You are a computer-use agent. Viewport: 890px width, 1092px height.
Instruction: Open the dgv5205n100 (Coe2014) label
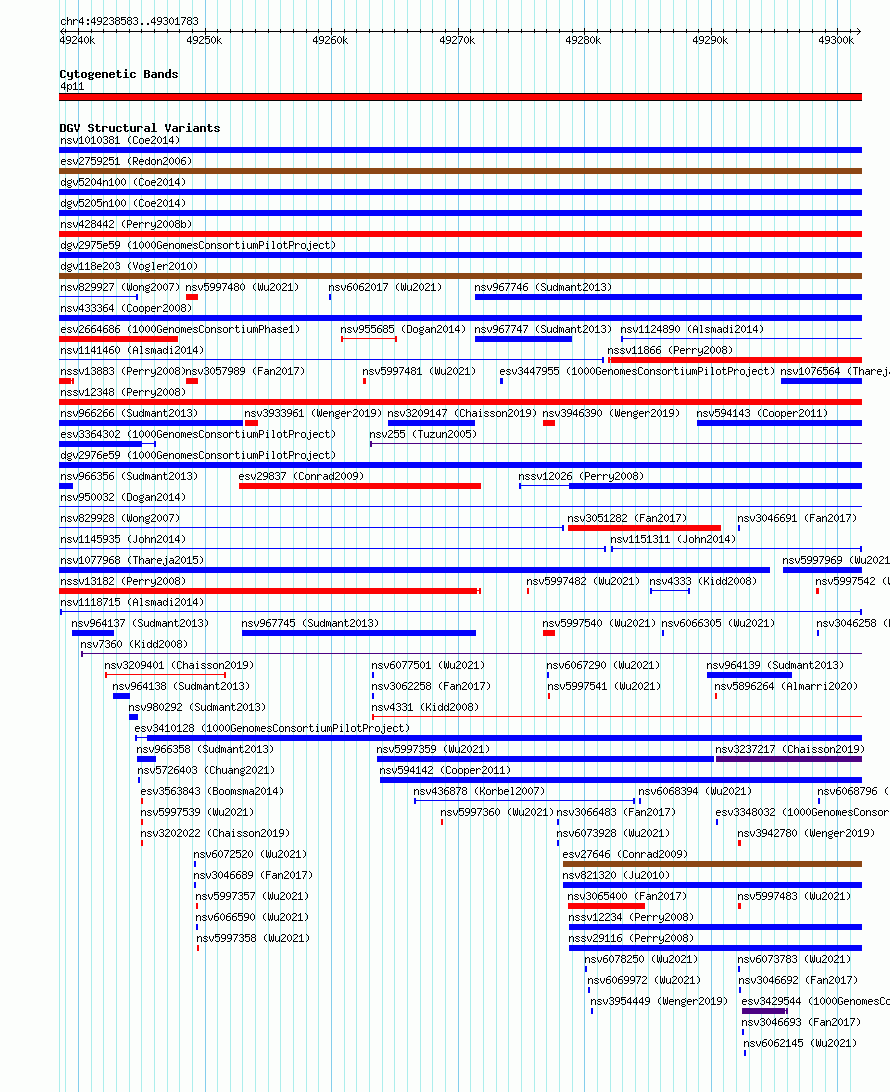pyautogui.click(x=123, y=203)
